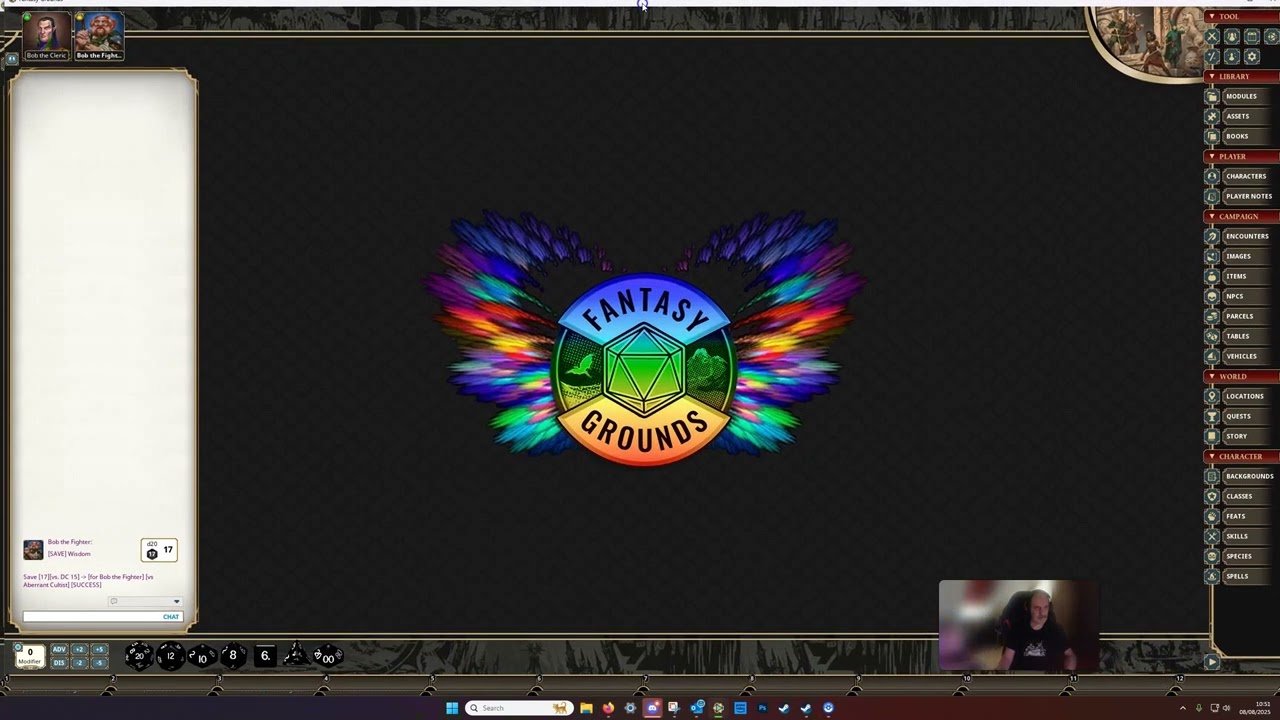Collapse the CHARACTER section header
The width and height of the screenshot is (1280, 720).
pyautogui.click(x=1241, y=456)
